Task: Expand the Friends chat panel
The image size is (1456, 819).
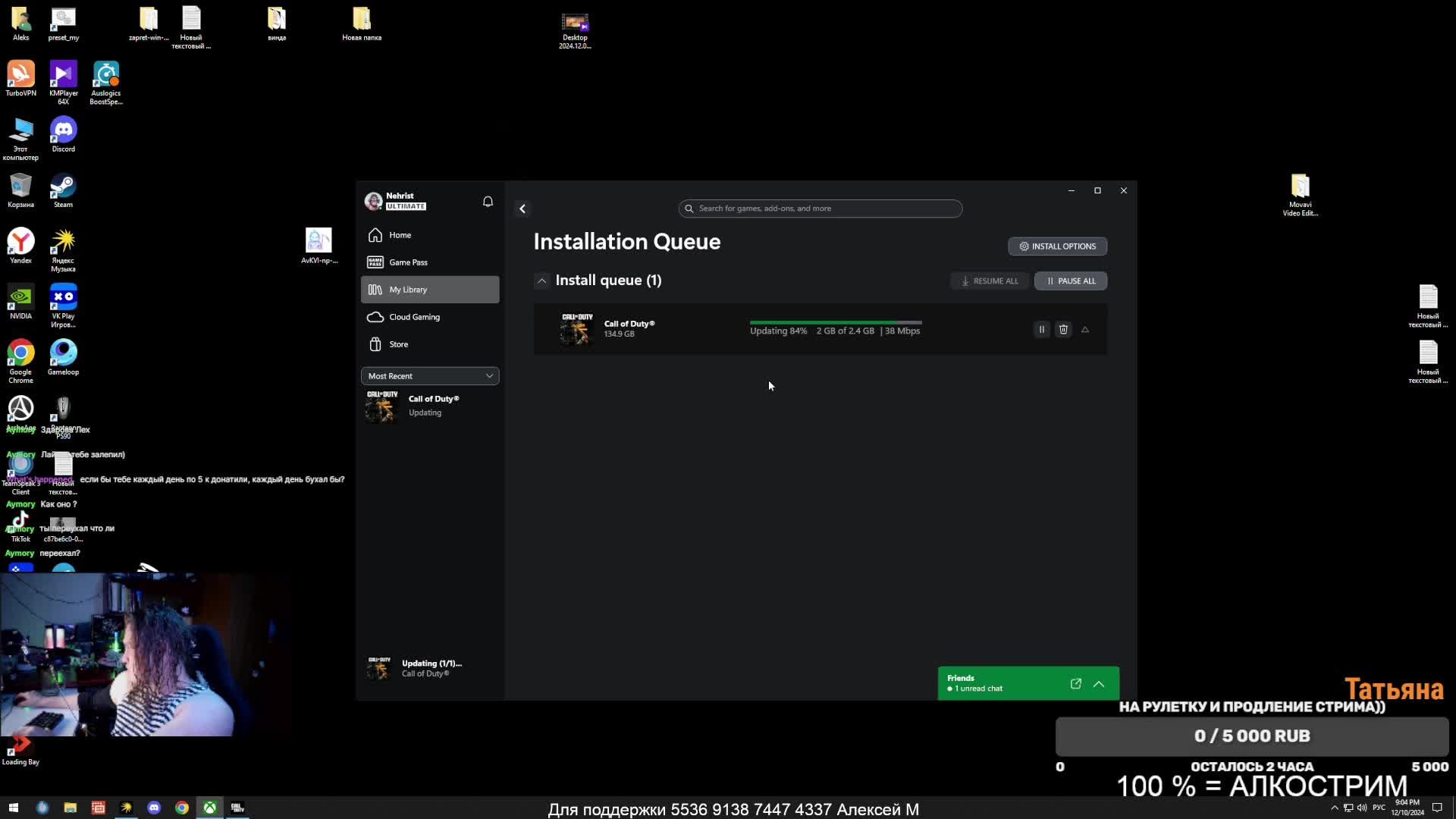Action: point(1099,684)
